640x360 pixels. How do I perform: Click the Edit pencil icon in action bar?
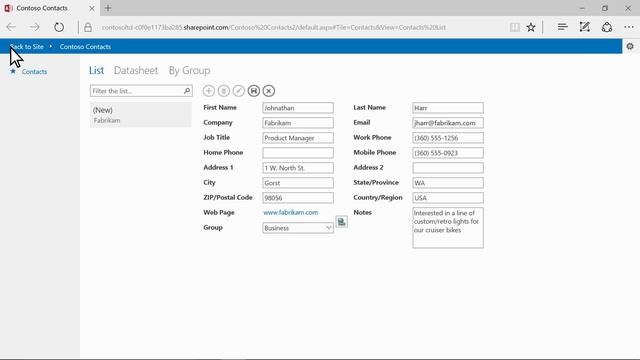[x=239, y=91]
